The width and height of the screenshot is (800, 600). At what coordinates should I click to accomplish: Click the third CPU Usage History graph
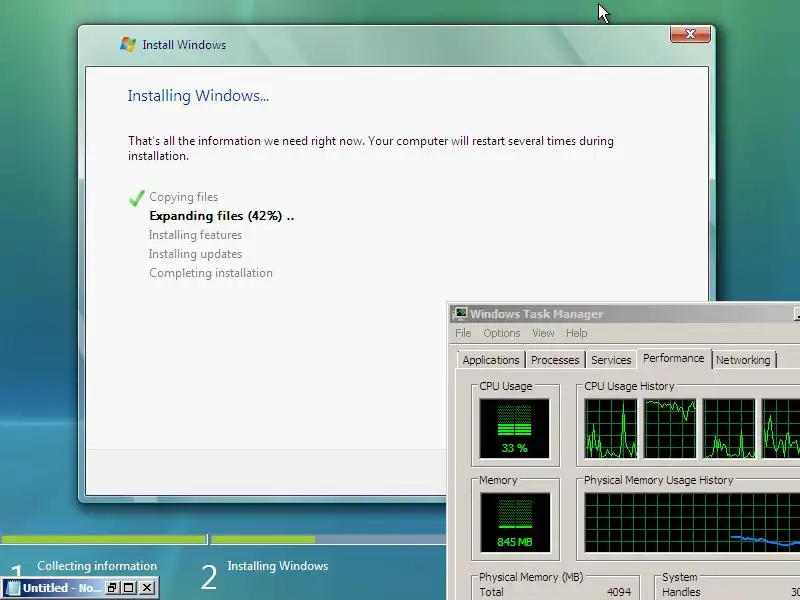[x=729, y=429]
